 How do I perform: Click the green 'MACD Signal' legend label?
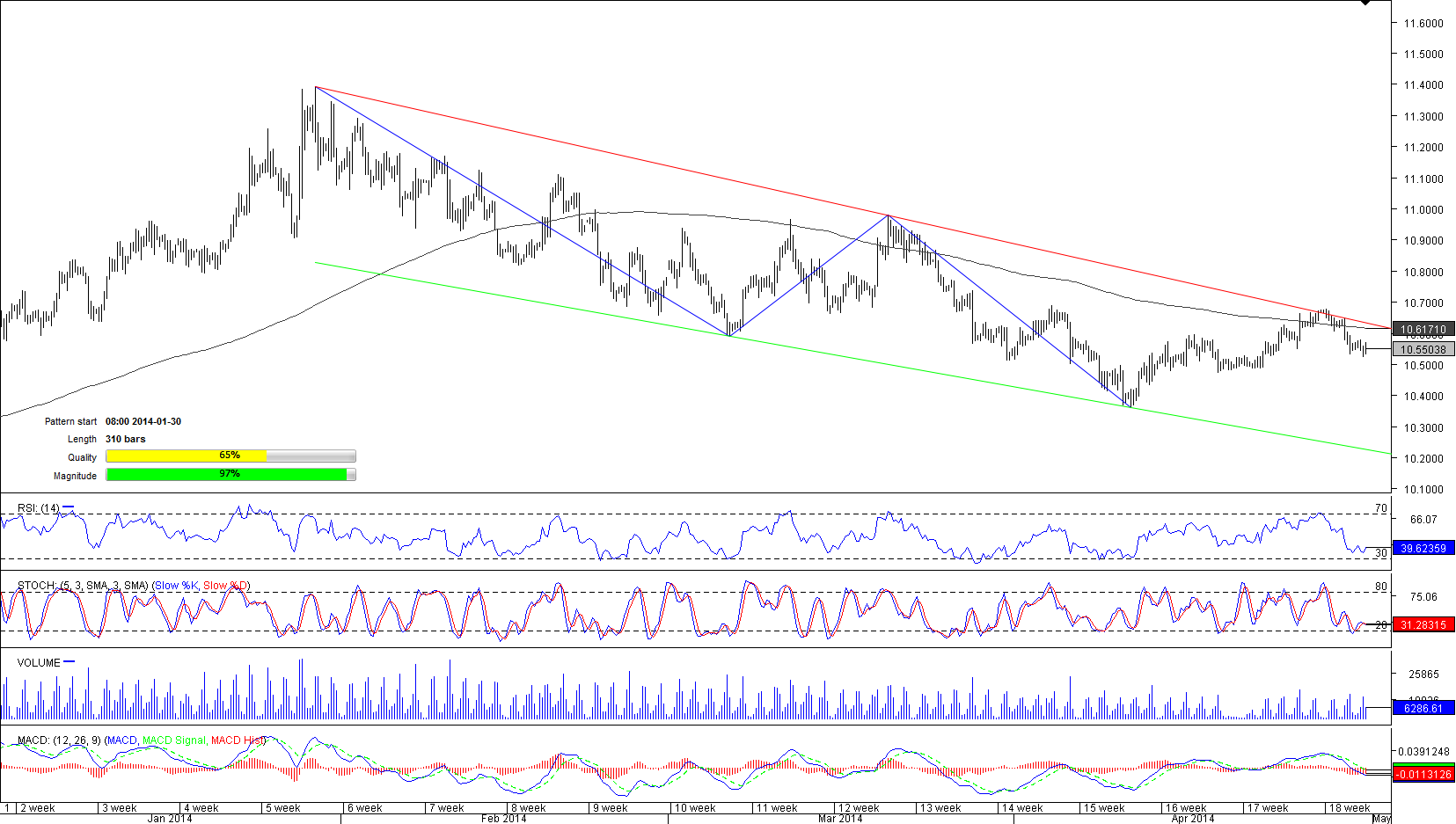(x=174, y=740)
